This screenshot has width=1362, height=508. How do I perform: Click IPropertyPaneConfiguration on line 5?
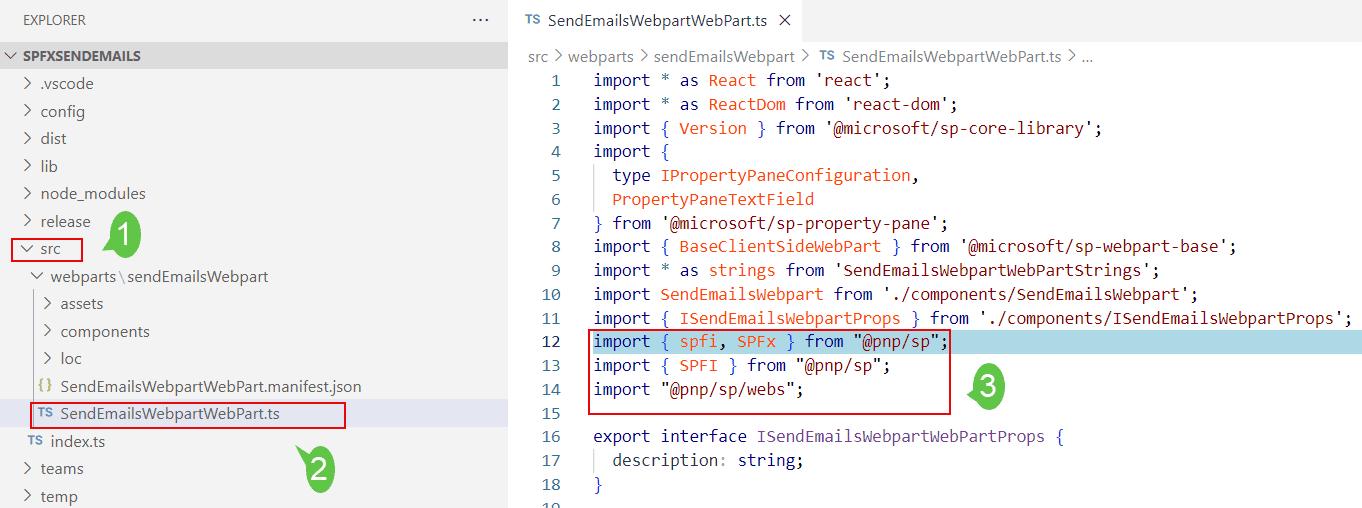point(786,175)
